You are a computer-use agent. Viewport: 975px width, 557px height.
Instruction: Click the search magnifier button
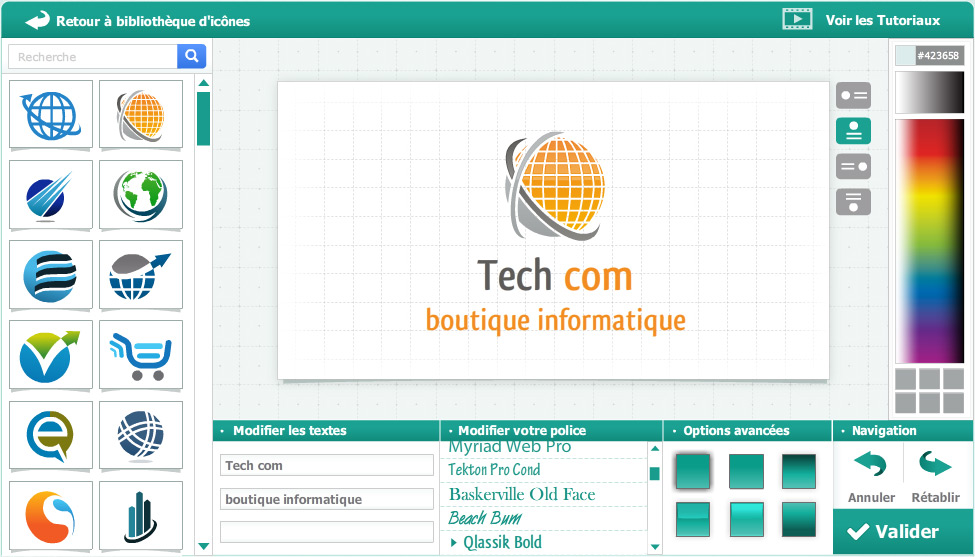(x=191, y=57)
